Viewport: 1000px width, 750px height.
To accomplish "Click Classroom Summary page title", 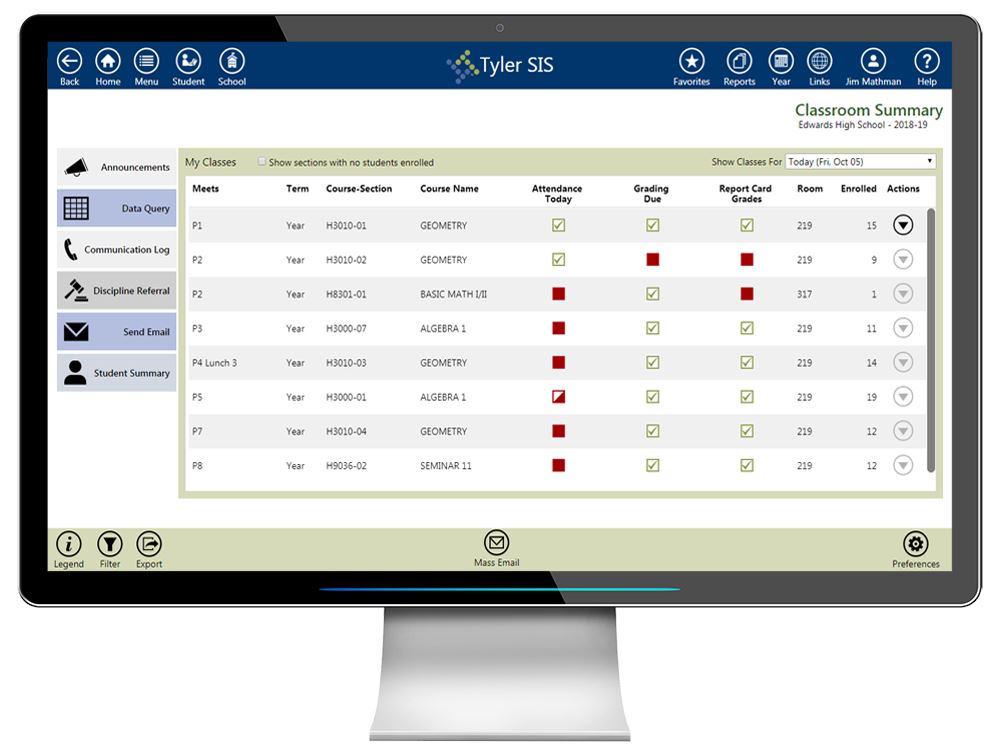I will pyautogui.click(x=869, y=110).
